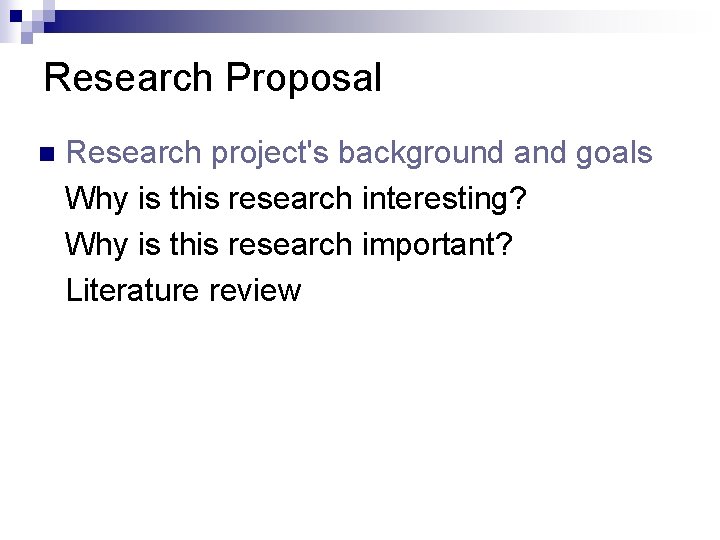The height and width of the screenshot is (540, 720).
Task: Click the word 'background' in bullet line
Action: point(421,153)
